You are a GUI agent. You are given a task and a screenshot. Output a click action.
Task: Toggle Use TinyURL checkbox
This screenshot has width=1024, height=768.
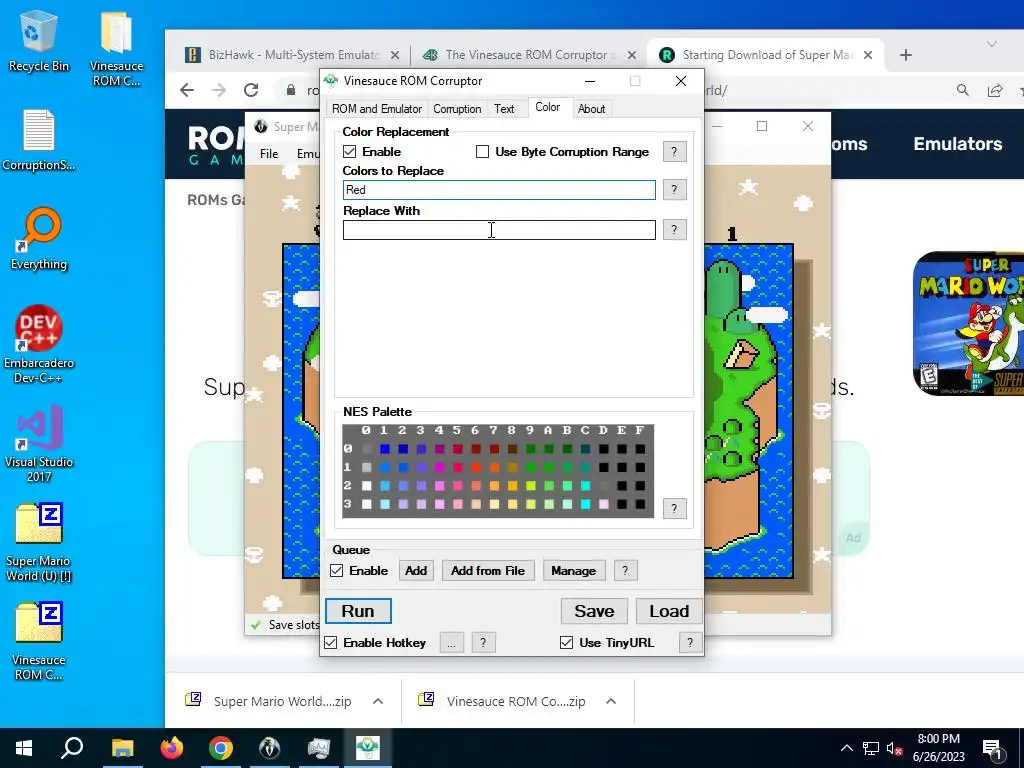click(x=566, y=643)
